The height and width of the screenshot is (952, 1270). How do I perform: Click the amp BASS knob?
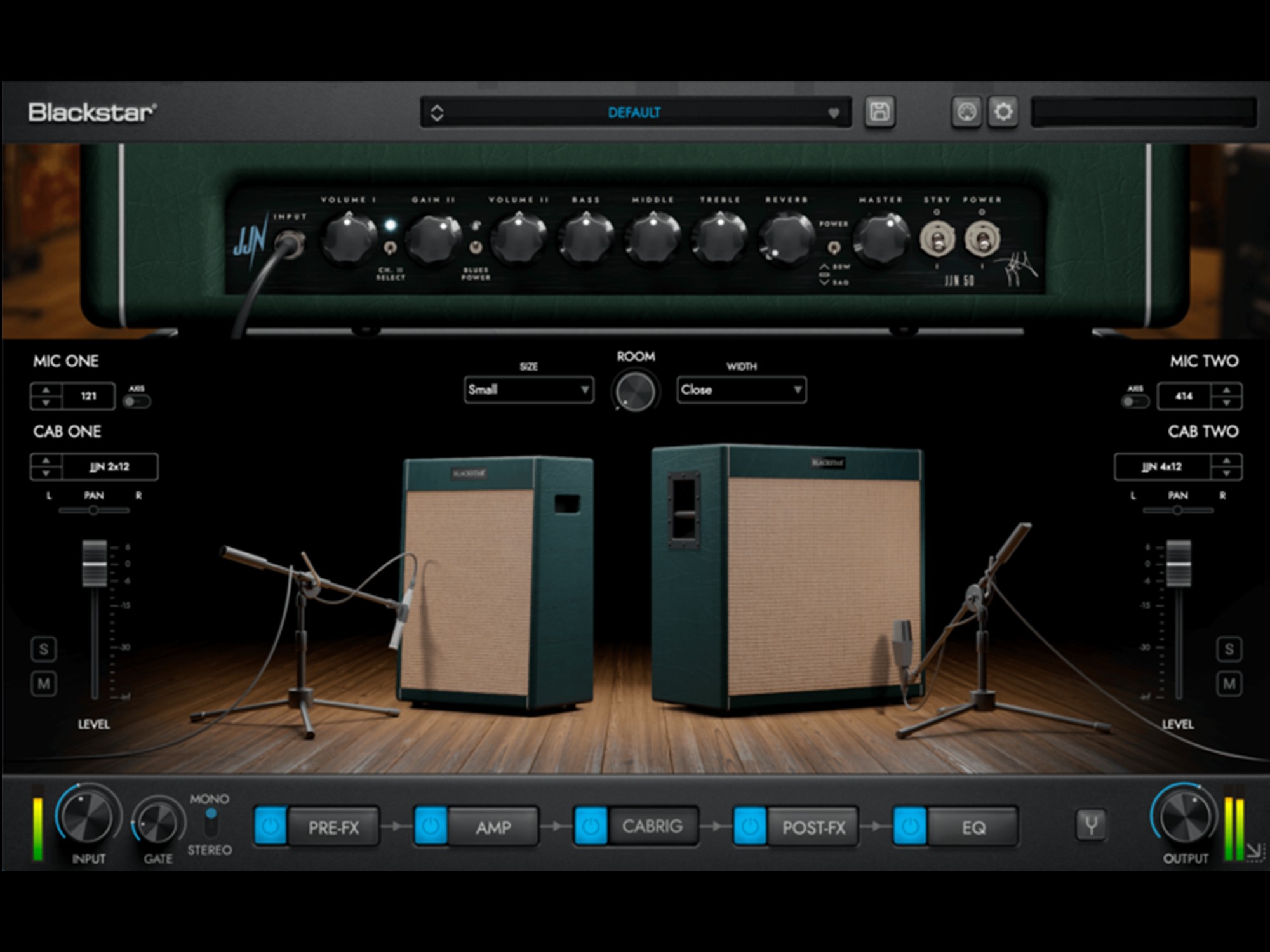click(x=586, y=238)
